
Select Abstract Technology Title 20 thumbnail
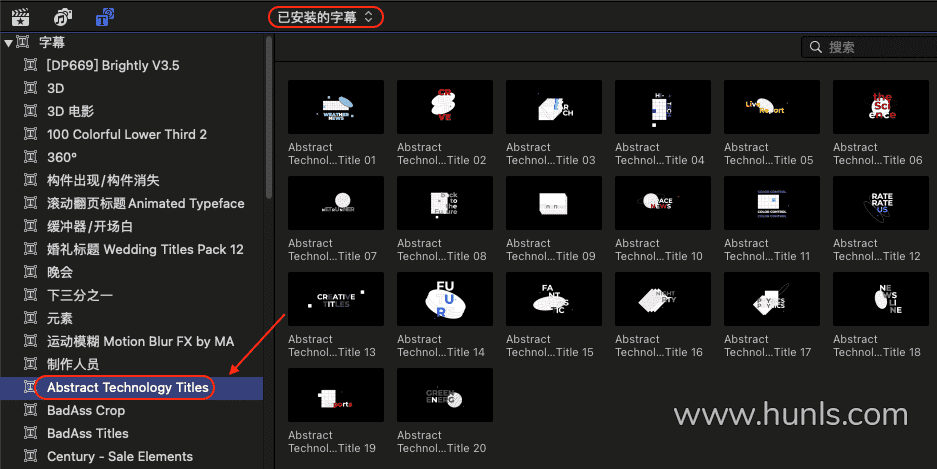pos(445,395)
